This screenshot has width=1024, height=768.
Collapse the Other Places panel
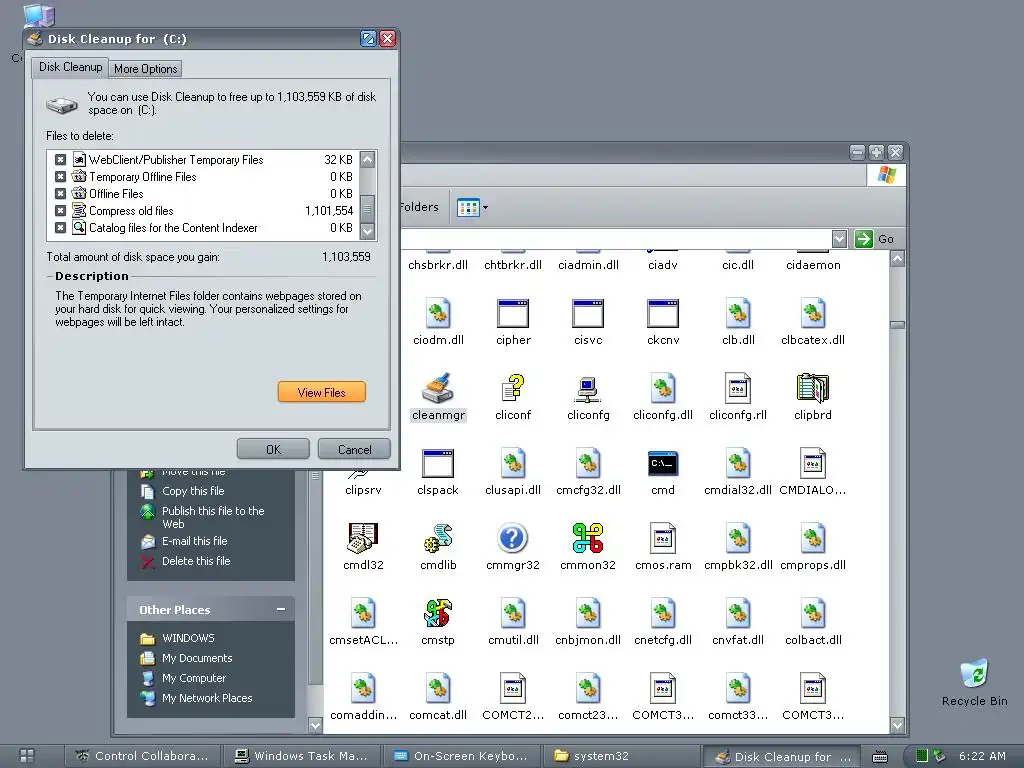(x=281, y=609)
